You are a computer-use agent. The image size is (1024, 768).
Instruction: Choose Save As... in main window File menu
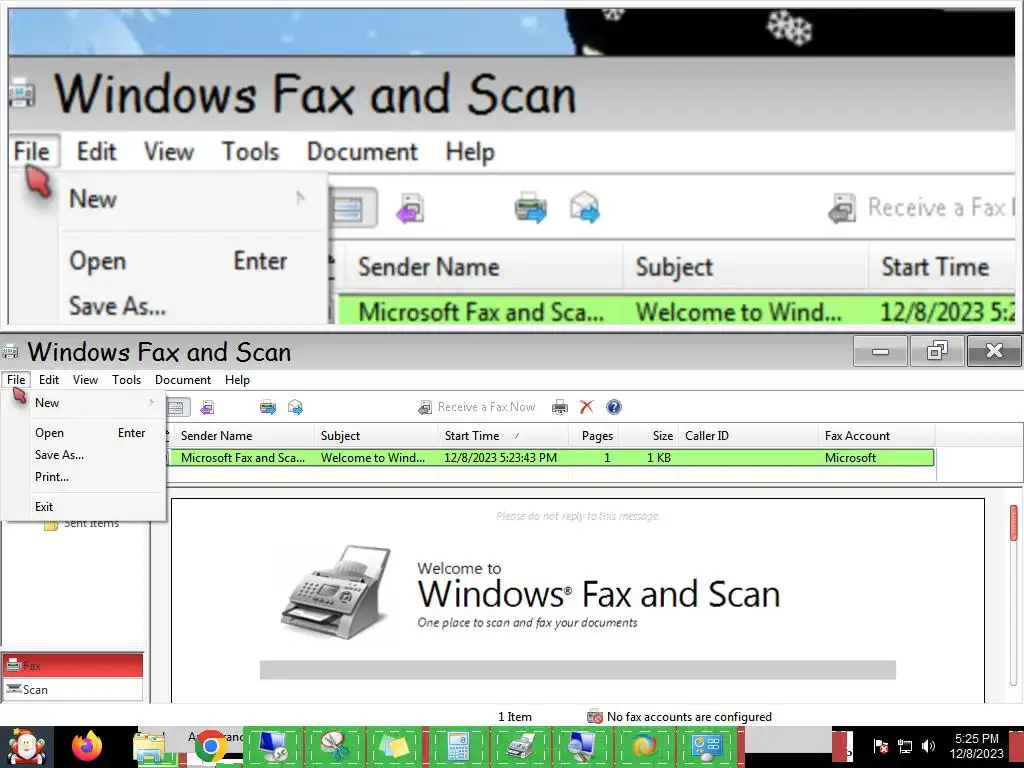coord(97,455)
